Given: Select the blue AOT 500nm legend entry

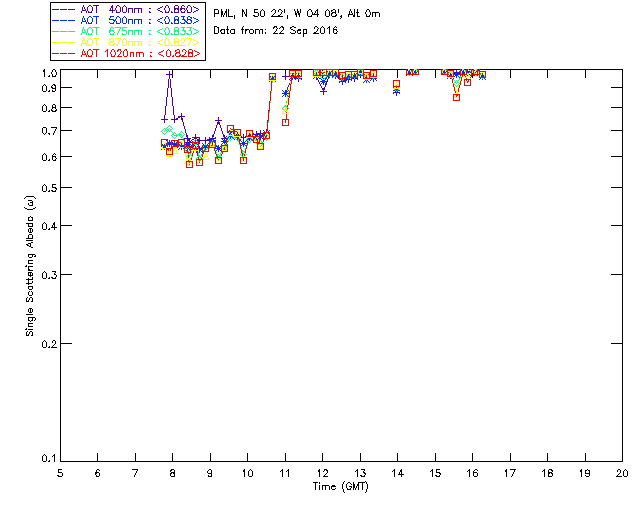Looking at the screenshot, I should point(127,20).
